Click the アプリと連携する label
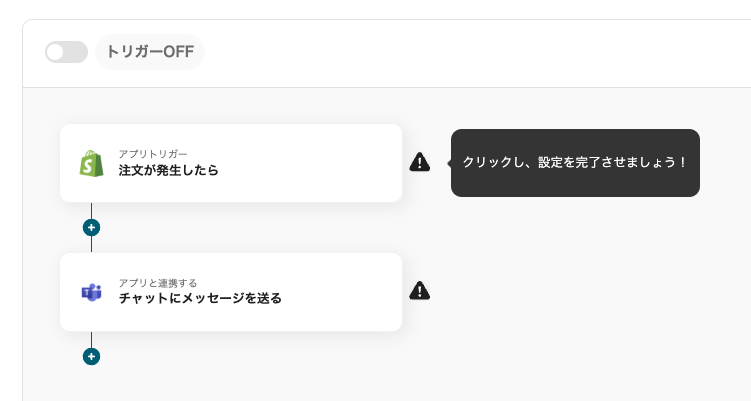This screenshot has height=401, width=751. (158, 283)
